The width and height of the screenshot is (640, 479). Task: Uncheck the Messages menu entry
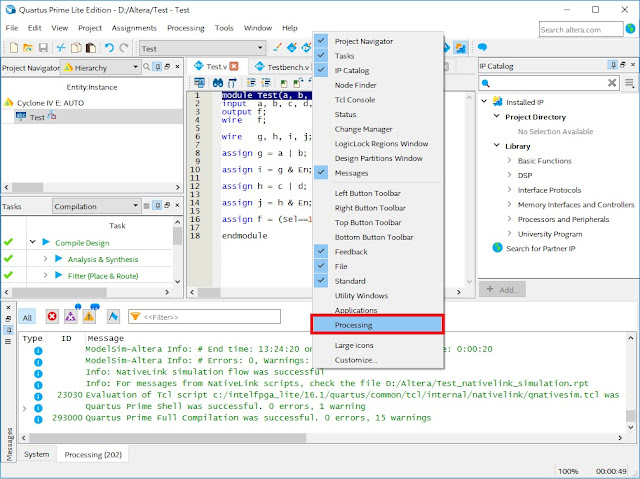[x=321, y=173]
